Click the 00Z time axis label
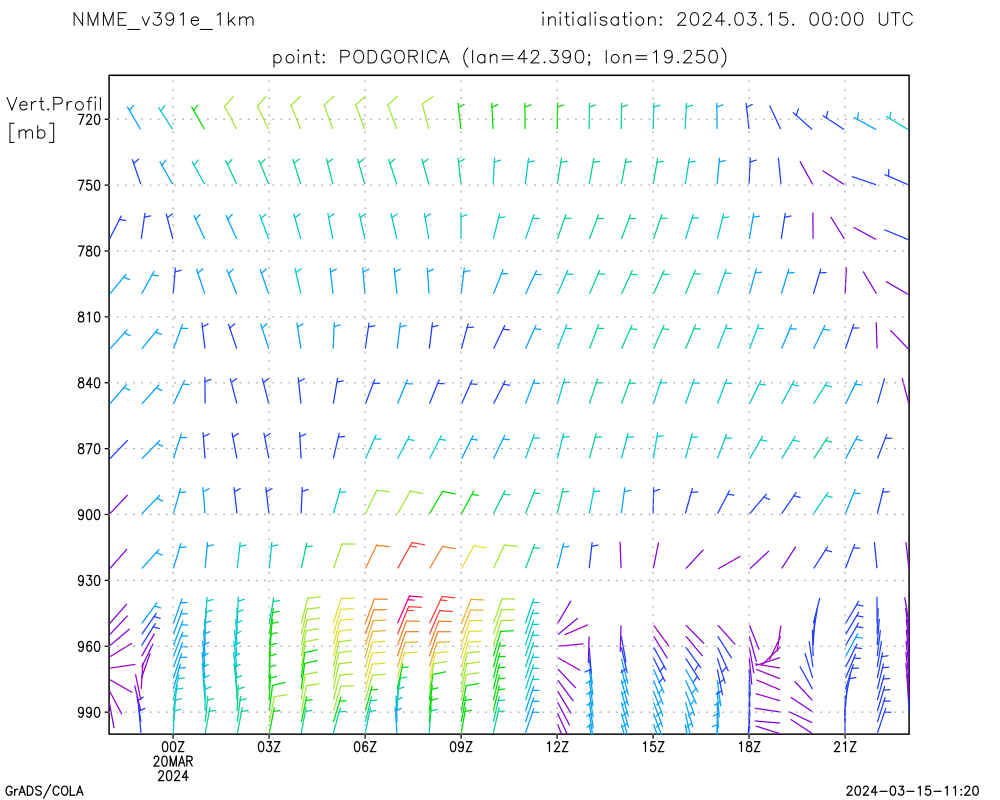This screenshot has width=1000, height=800. tap(173, 747)
